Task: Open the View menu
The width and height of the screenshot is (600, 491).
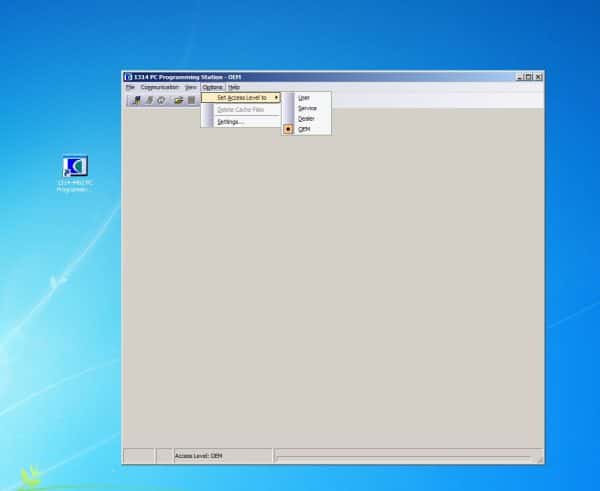Action: [x=191, y=87]
